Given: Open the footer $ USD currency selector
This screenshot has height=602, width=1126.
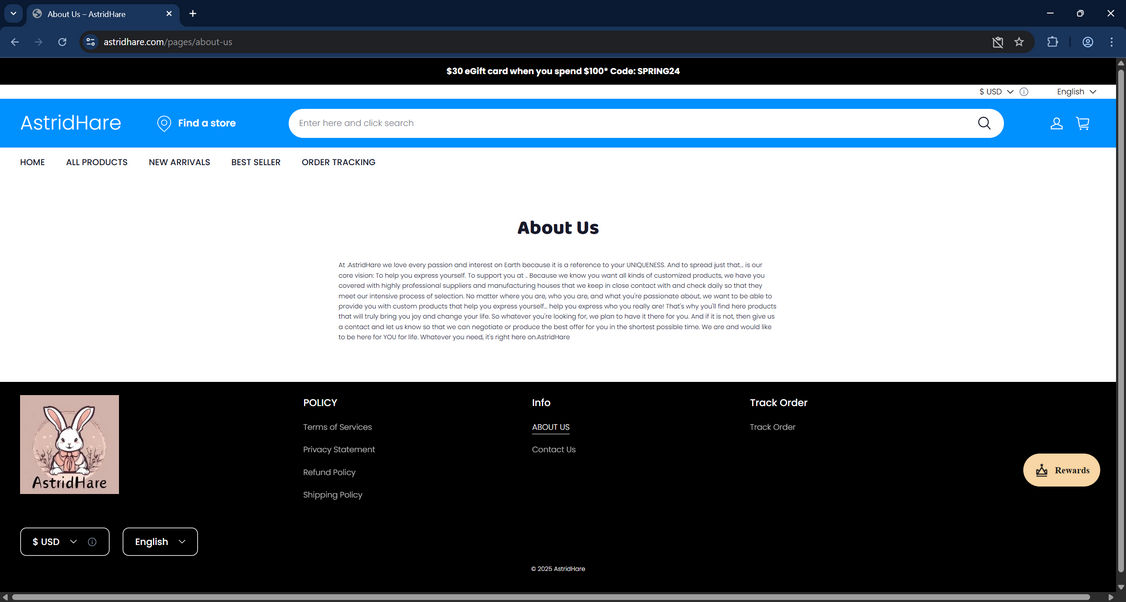Looking at the screenshot, I should [65, 542].
